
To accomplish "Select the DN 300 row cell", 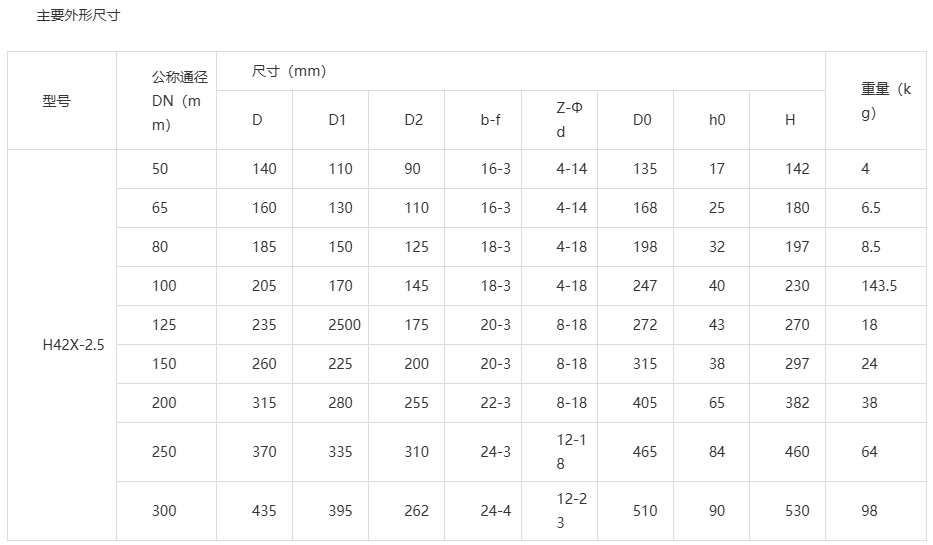I will (x=167, y=511).
